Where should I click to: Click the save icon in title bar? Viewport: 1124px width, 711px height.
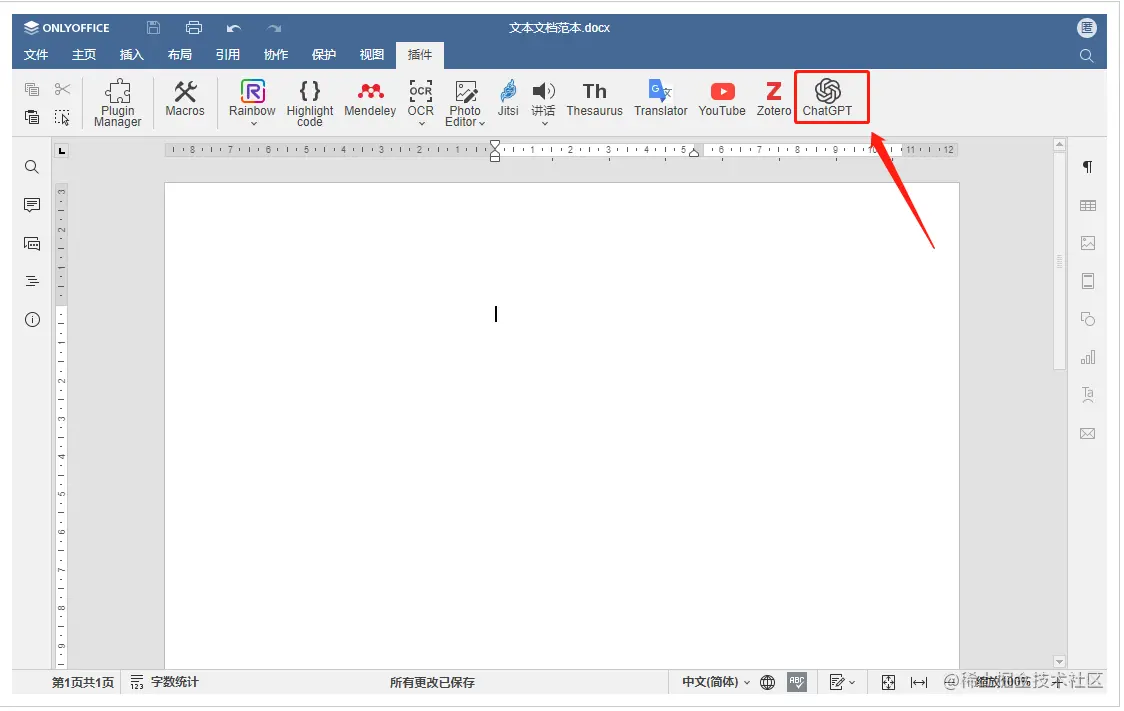153,28
